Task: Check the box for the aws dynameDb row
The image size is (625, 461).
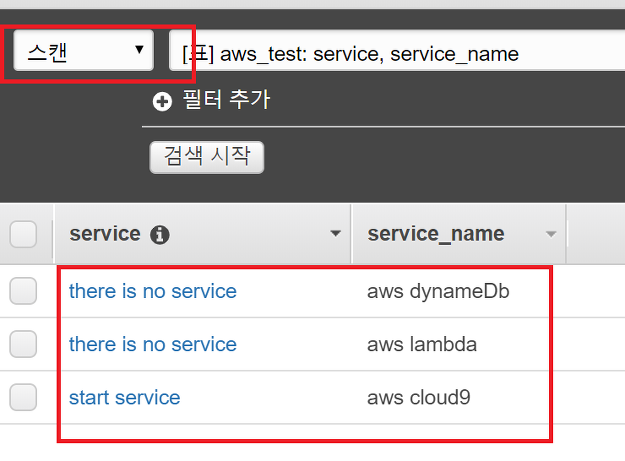Action: coord(23,291)
